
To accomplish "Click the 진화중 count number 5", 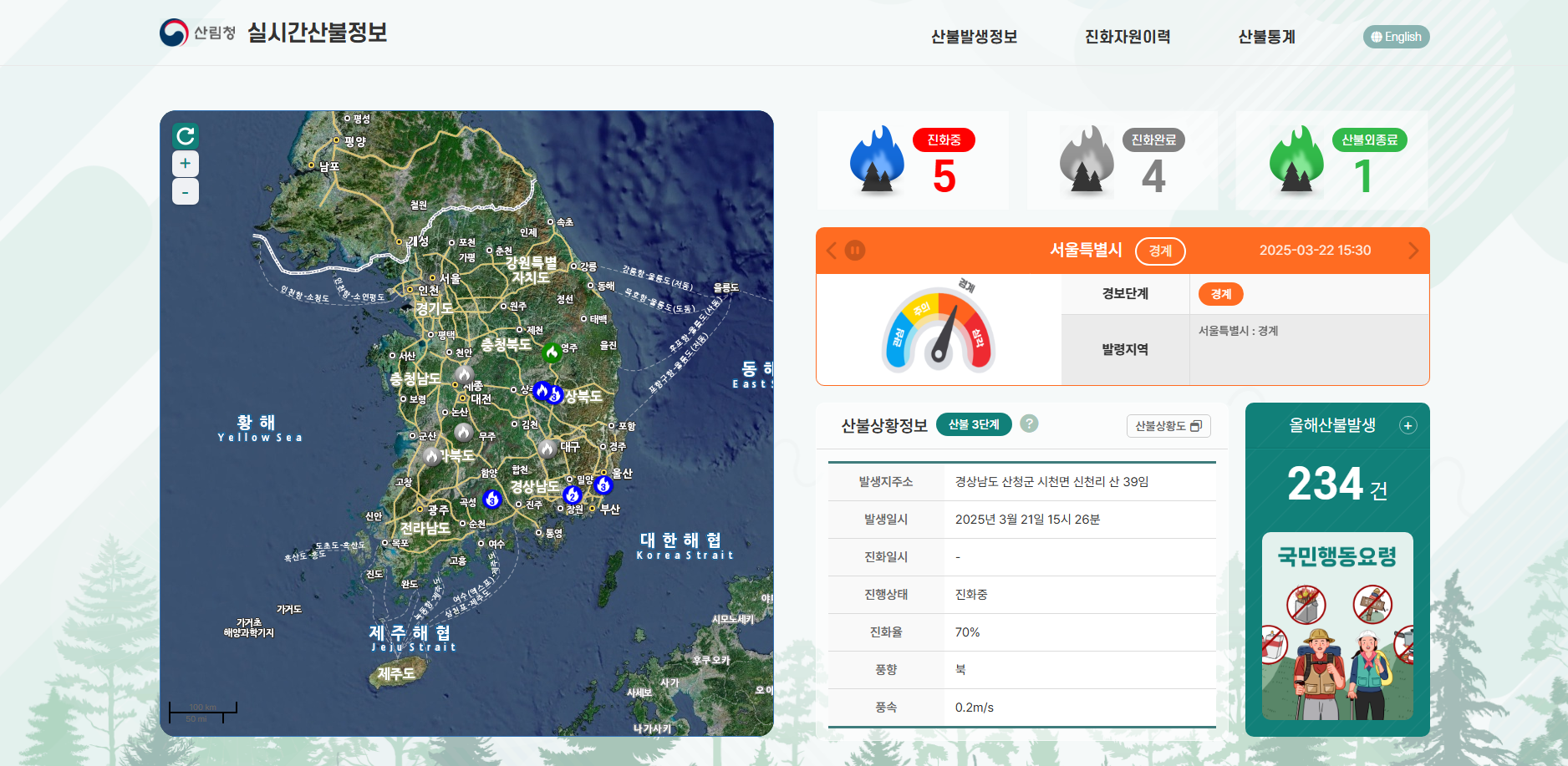I will (x=944, y=176).
